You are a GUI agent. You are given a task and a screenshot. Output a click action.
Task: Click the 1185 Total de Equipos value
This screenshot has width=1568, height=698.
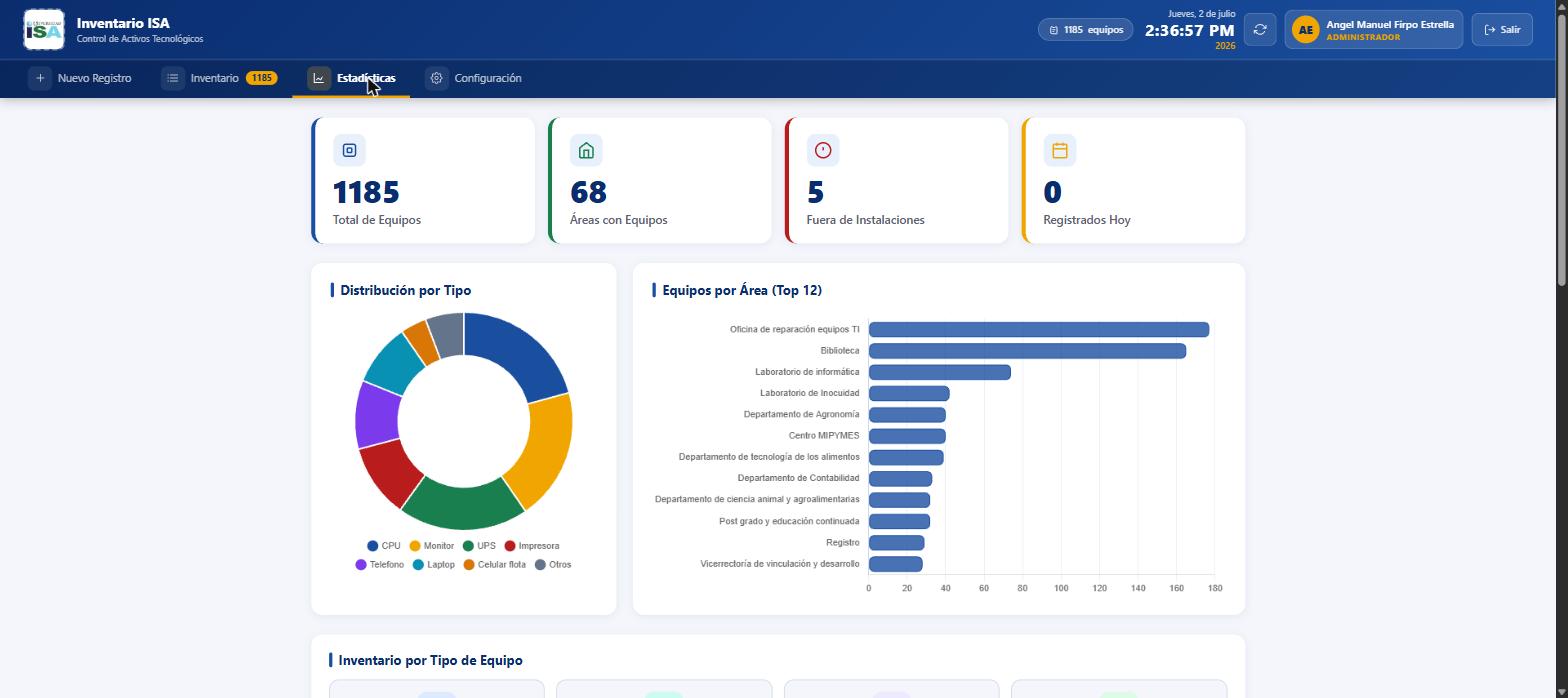(366, 192)
